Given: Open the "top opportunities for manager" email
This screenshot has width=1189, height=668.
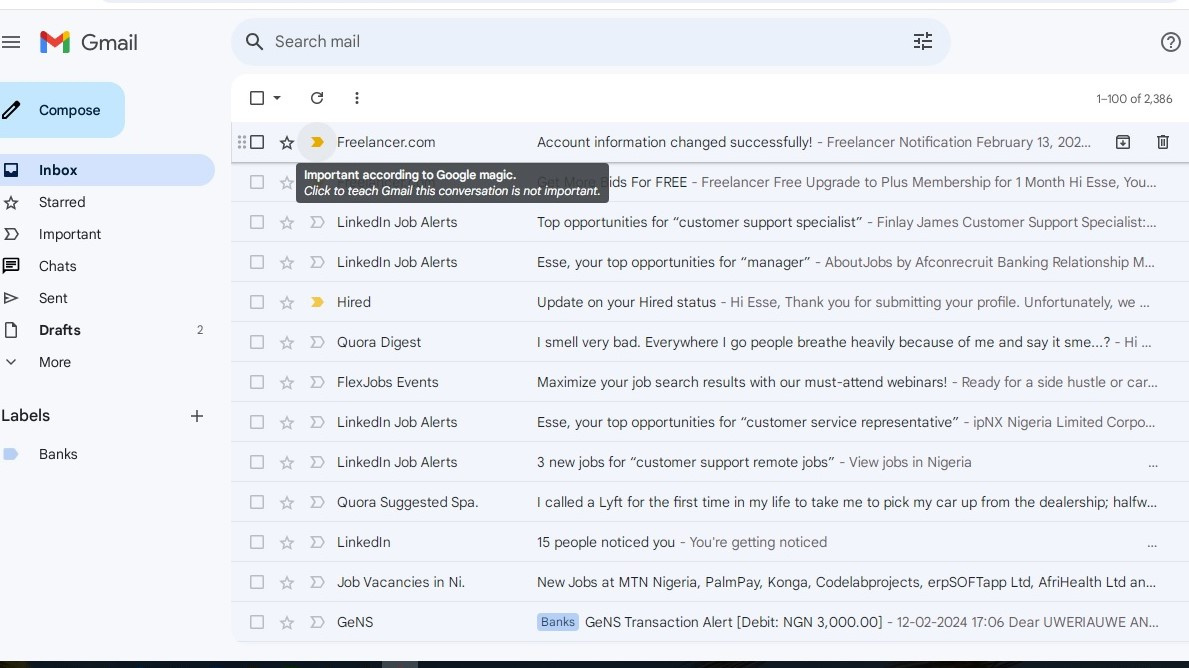Looking at the screenshot, I should point(673,262).
